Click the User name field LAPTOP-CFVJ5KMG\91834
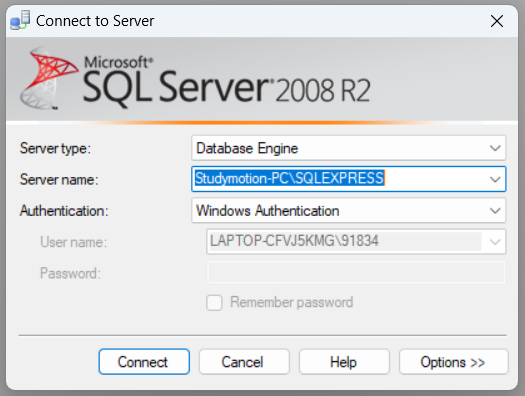Viewport: 525px width, 396px height. tap(356, 241)
